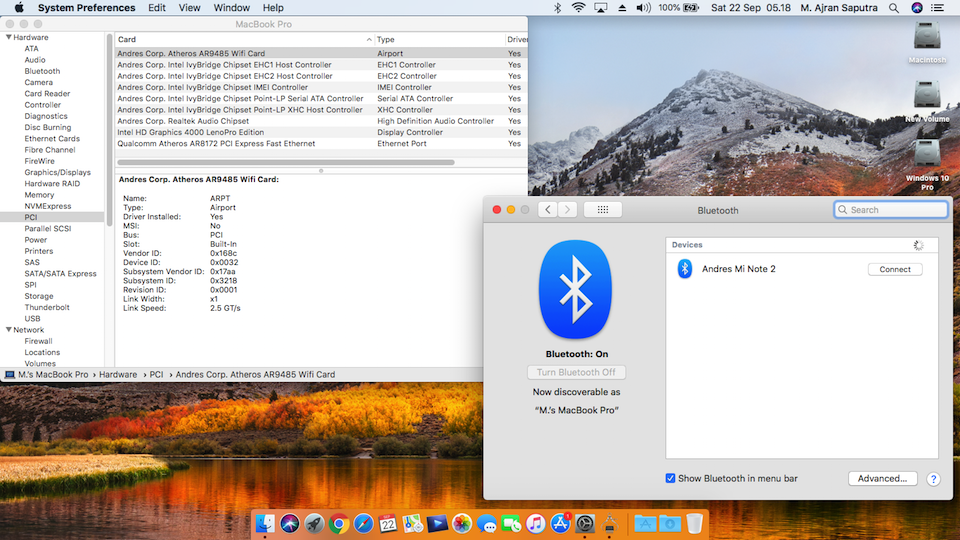Select Thunderbolt in the hardware sidebar
This screenshot has height=540, width=960.
[x=47, y=307]
